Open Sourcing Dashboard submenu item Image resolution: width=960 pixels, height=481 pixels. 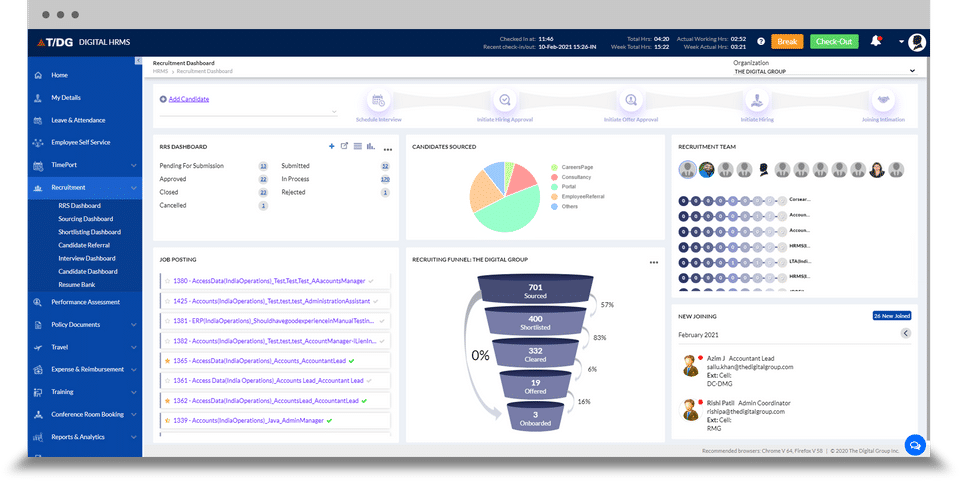click(x=86, y=219)
